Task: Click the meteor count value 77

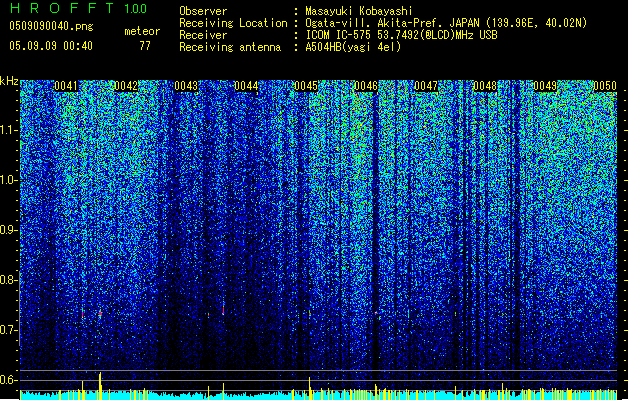Action: 145,46
